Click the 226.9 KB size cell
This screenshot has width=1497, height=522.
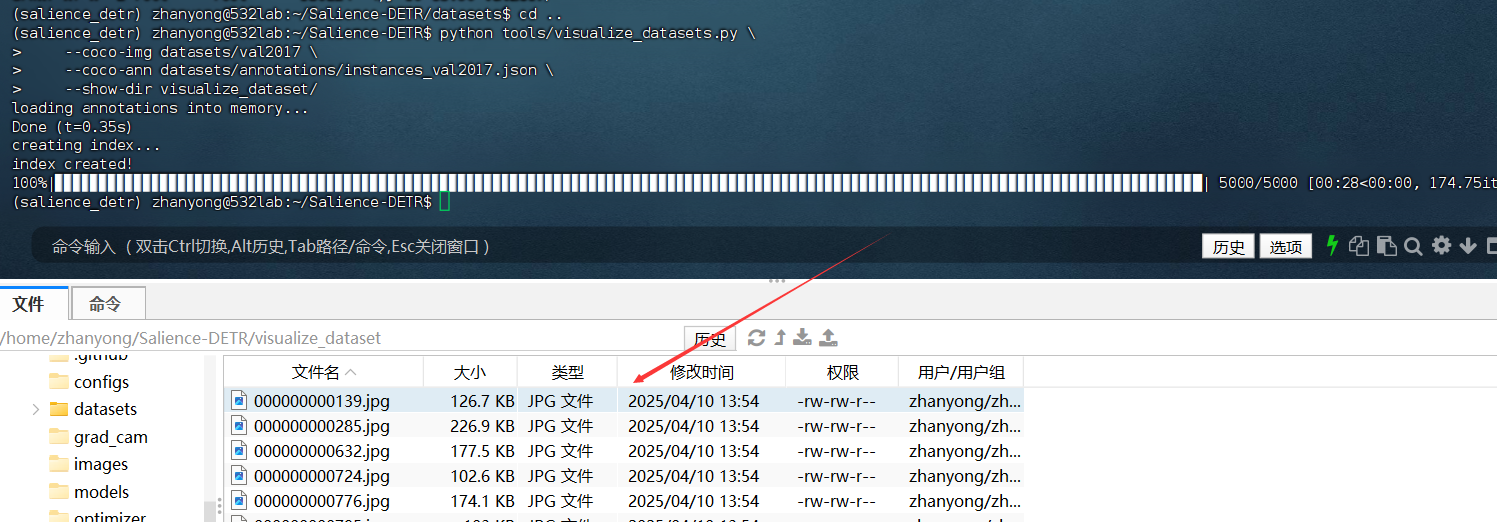(x=482, y=426)
